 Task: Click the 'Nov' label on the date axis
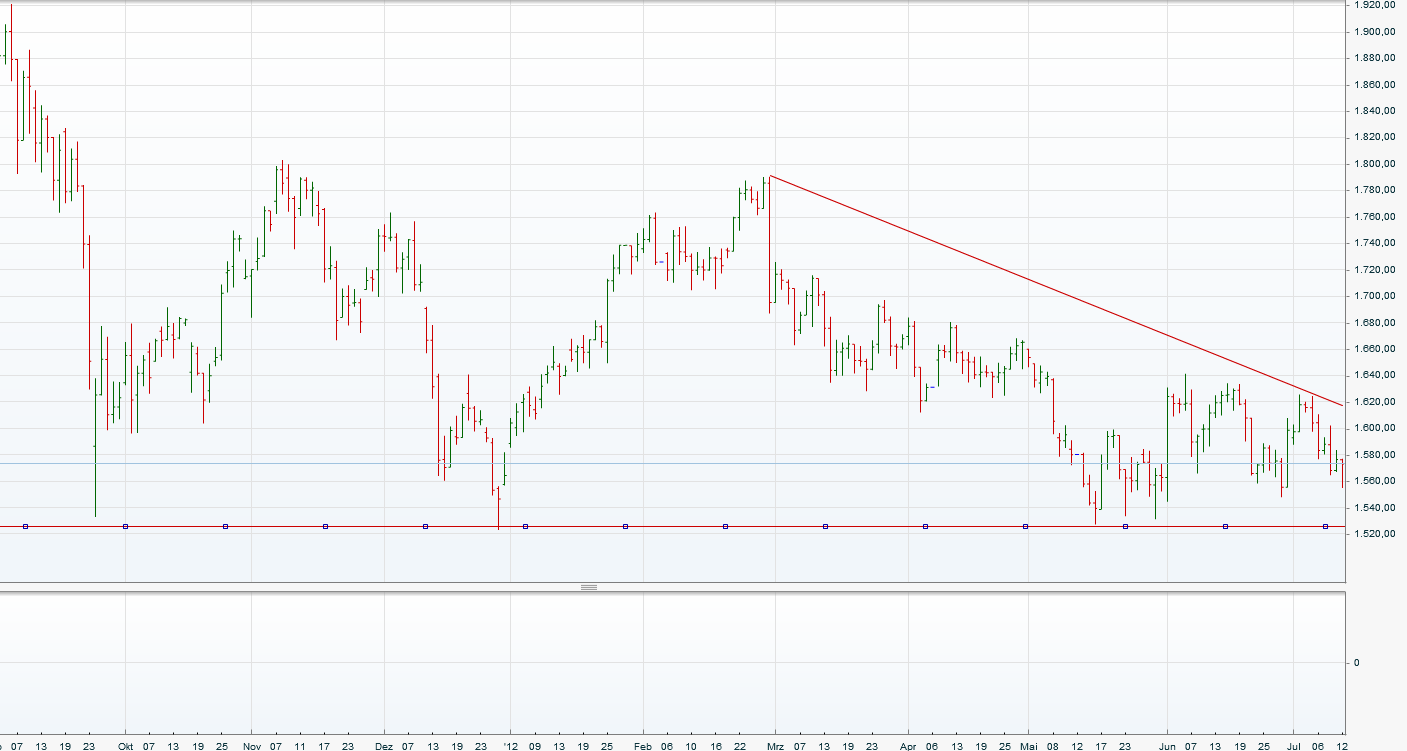point(251,746)
